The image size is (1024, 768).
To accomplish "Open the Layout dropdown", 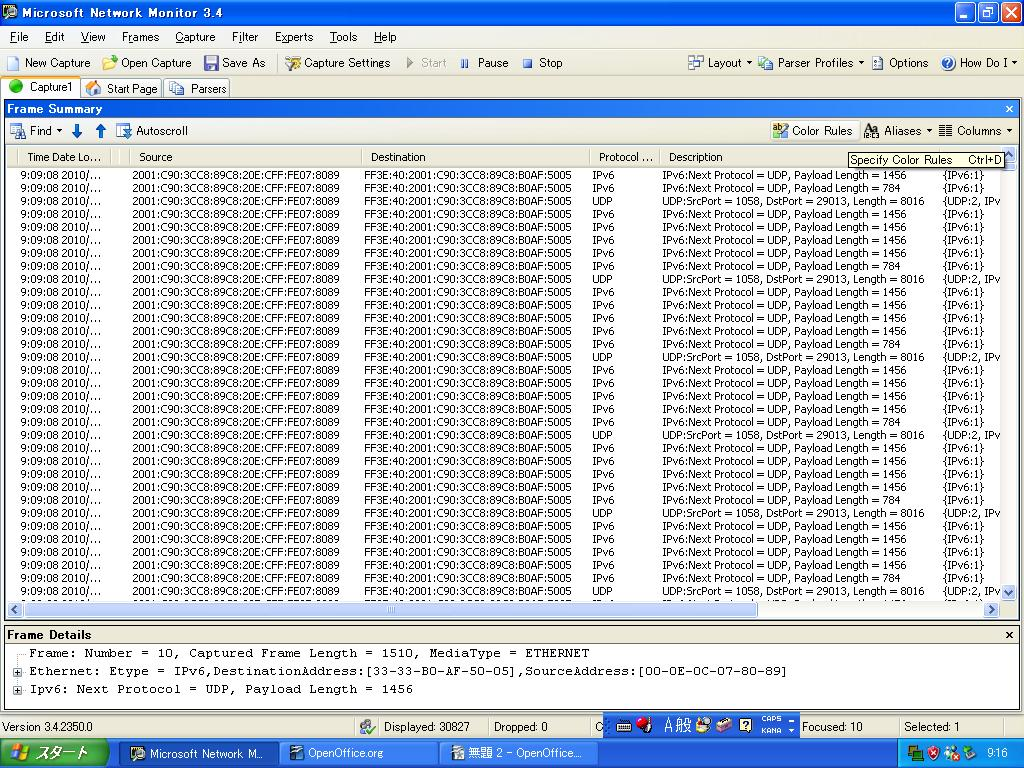I will 720,63.
